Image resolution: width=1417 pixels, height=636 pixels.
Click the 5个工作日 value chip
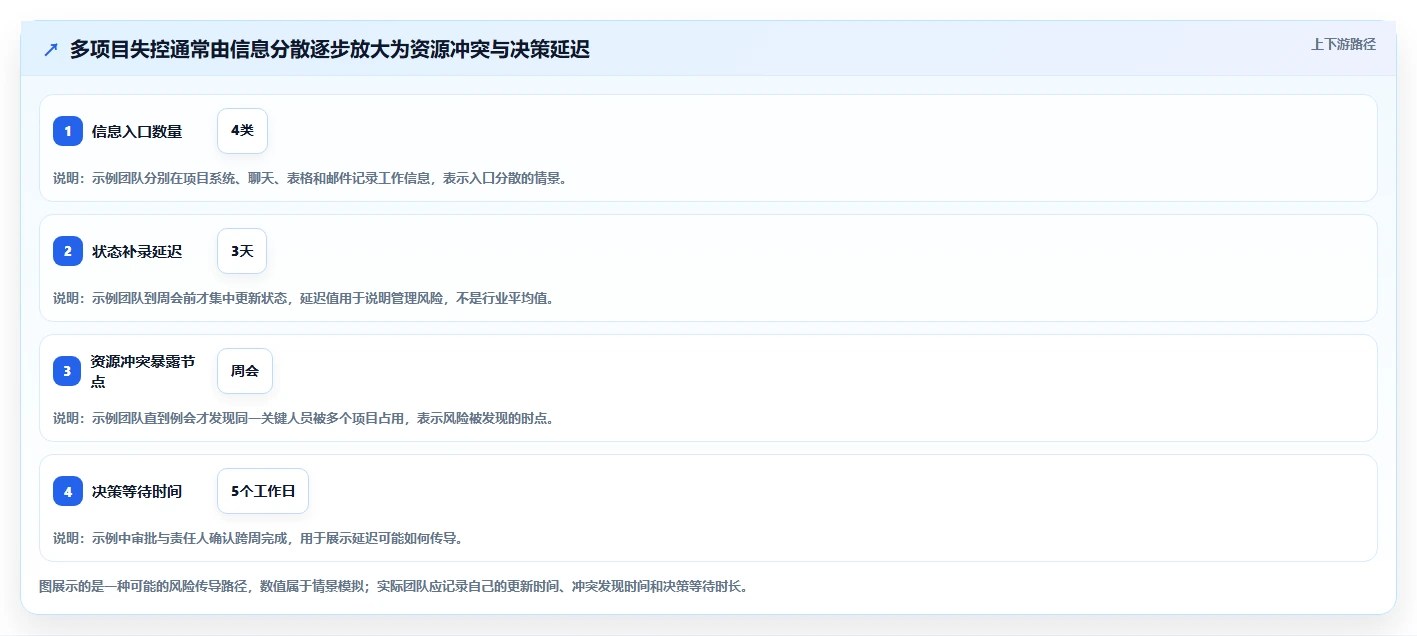pos(263,491)
